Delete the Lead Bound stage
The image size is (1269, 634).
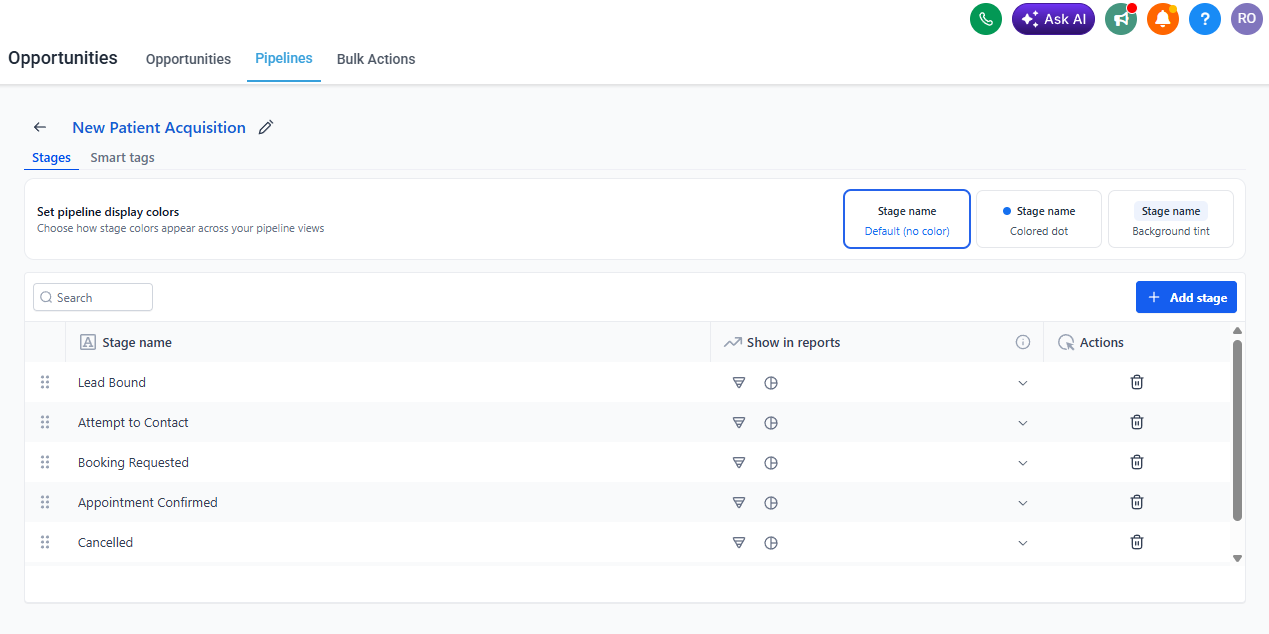point(1137,382)
